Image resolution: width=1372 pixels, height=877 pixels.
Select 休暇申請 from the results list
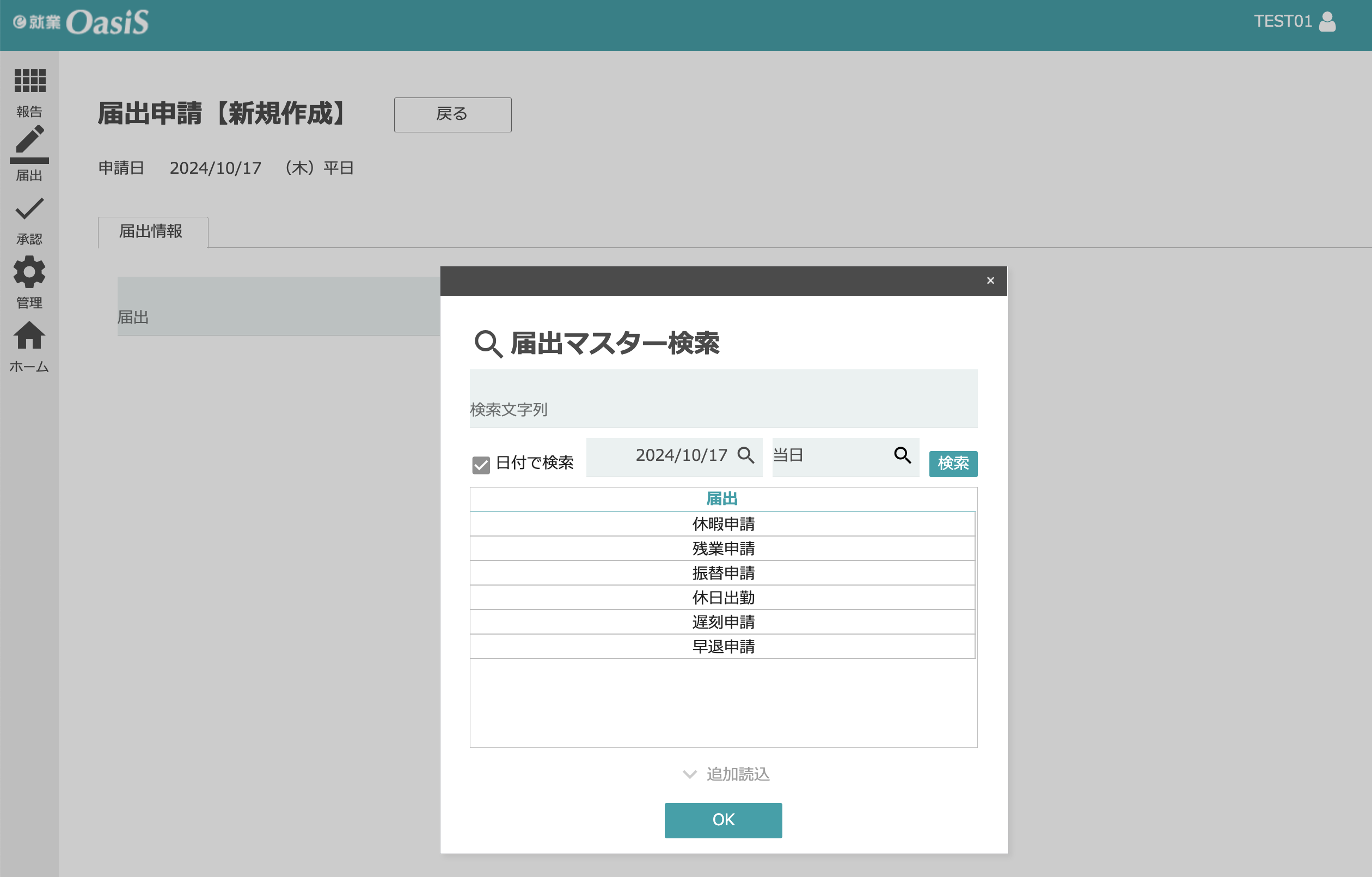(x=723, y=524)
